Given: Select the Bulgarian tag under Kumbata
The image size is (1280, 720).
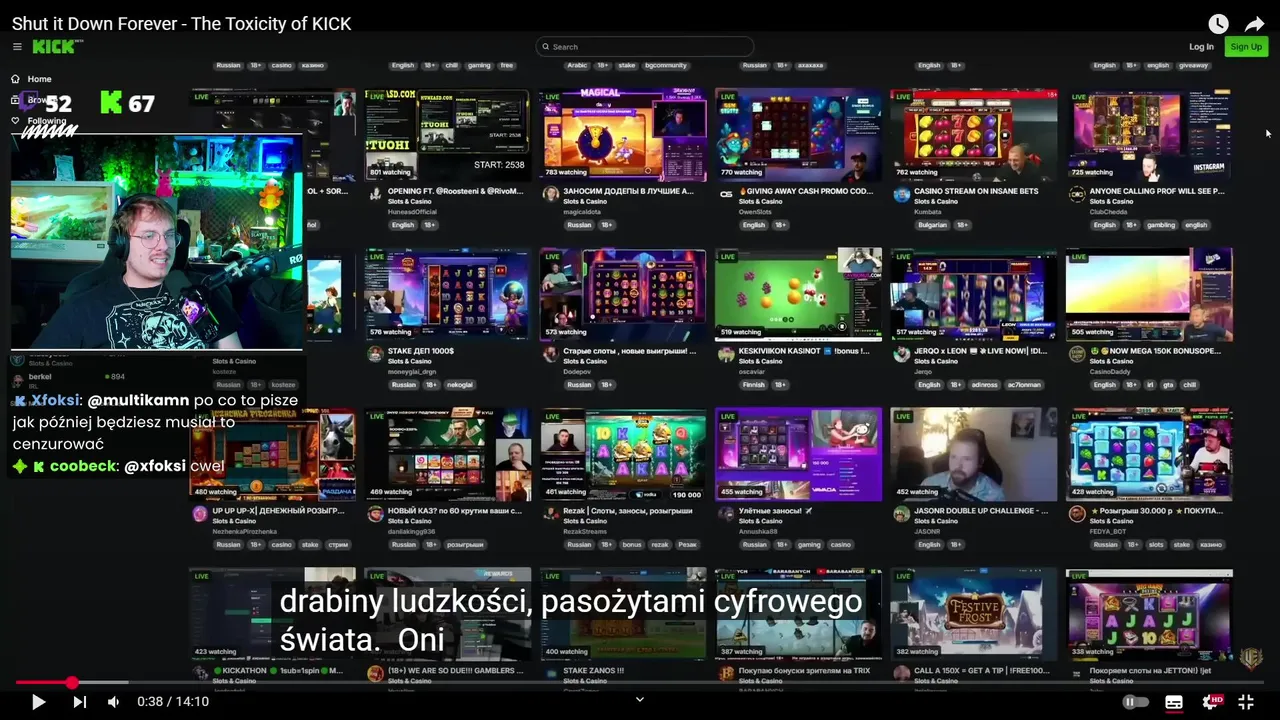Looking at the screenshot, I should [930, 225].
